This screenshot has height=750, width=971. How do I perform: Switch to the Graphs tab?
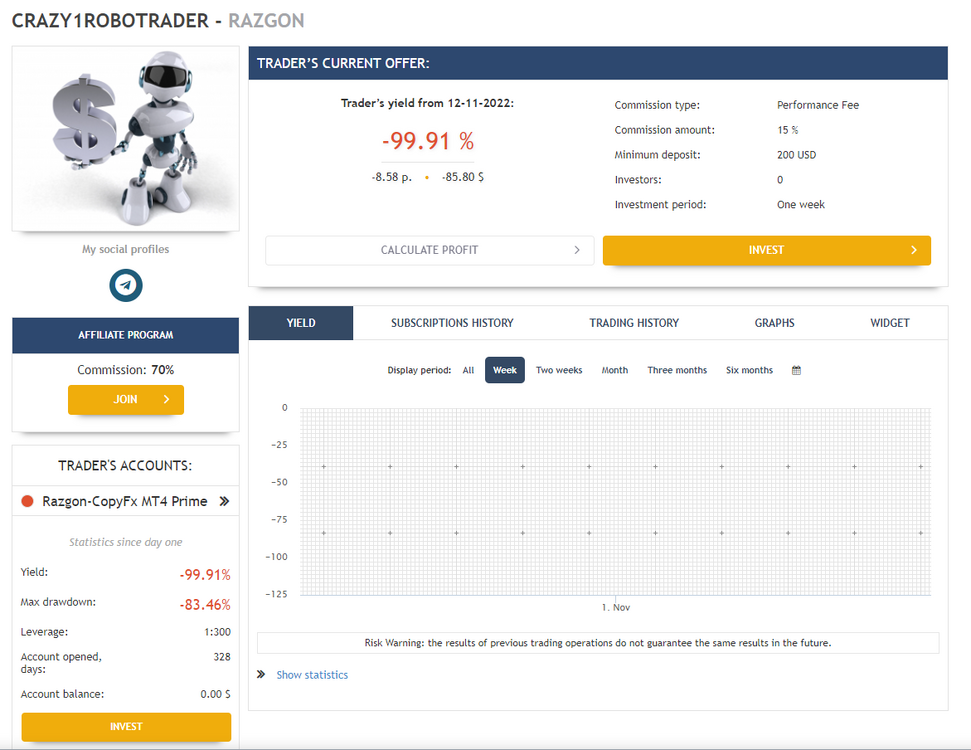click(x=774, y=323)
